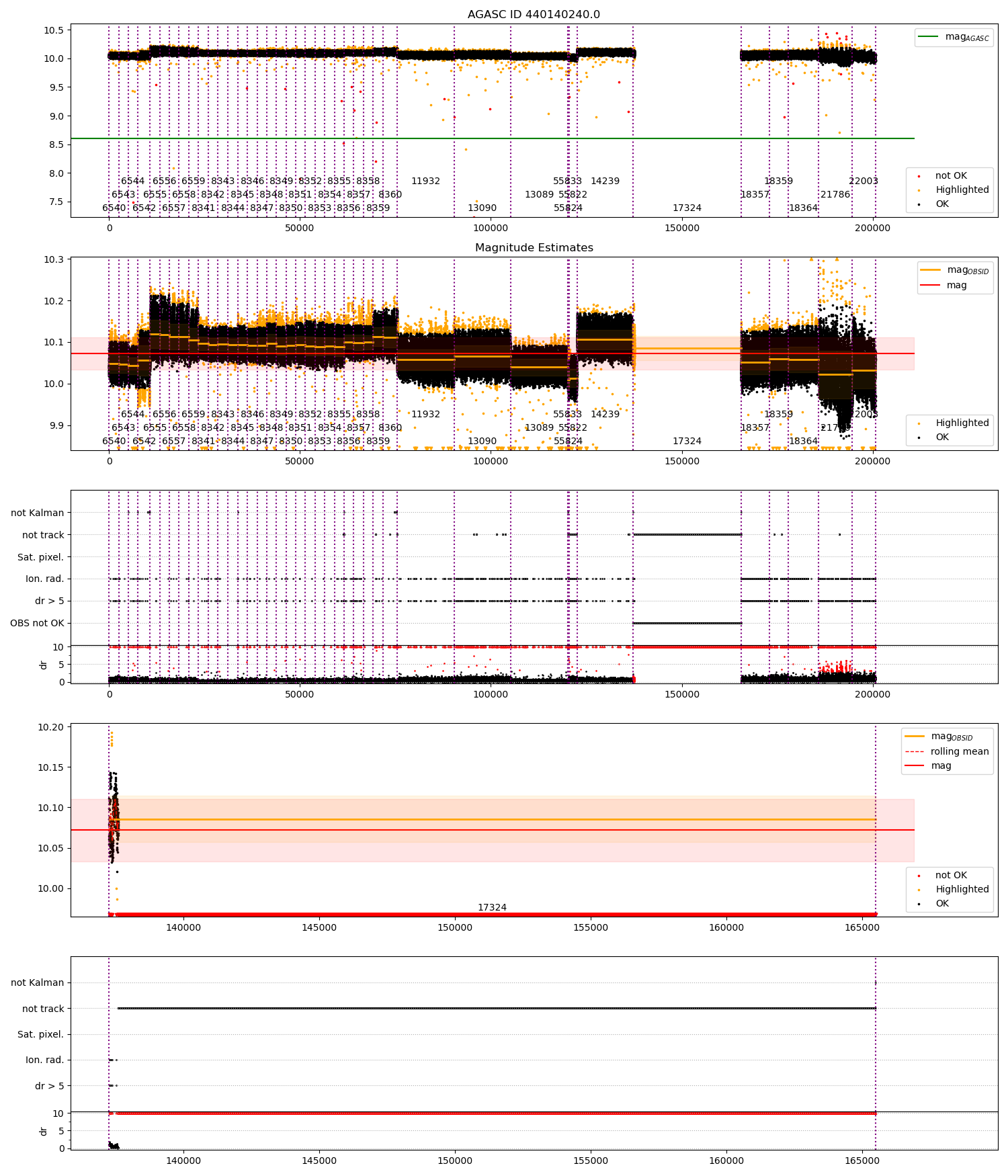
Task: Click the '9.0' y-axis tick label
Action: tap(56, 116)
